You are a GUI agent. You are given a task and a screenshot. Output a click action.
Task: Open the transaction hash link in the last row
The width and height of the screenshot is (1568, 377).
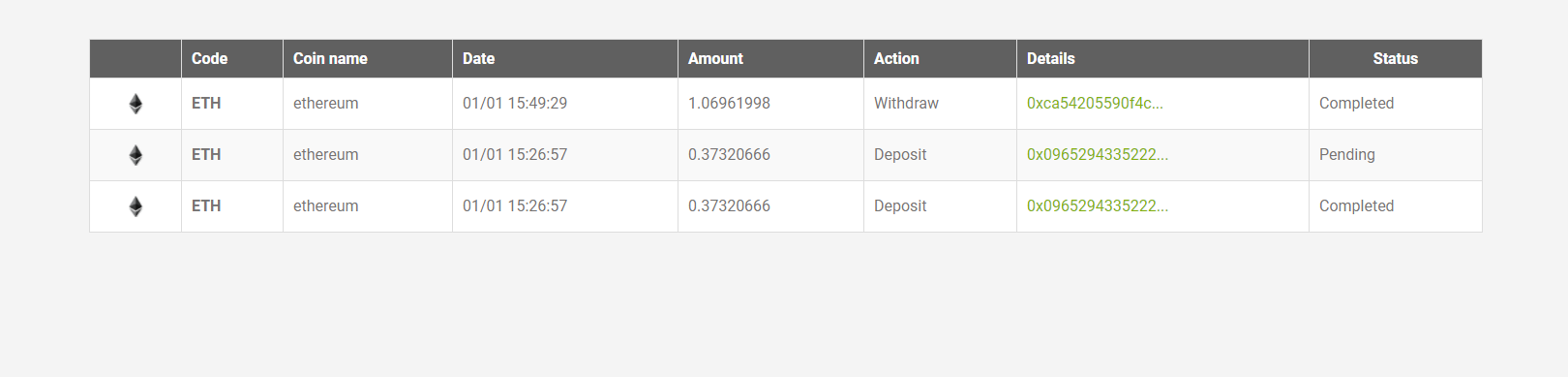pyautogui.click(x=1098, y=205)
